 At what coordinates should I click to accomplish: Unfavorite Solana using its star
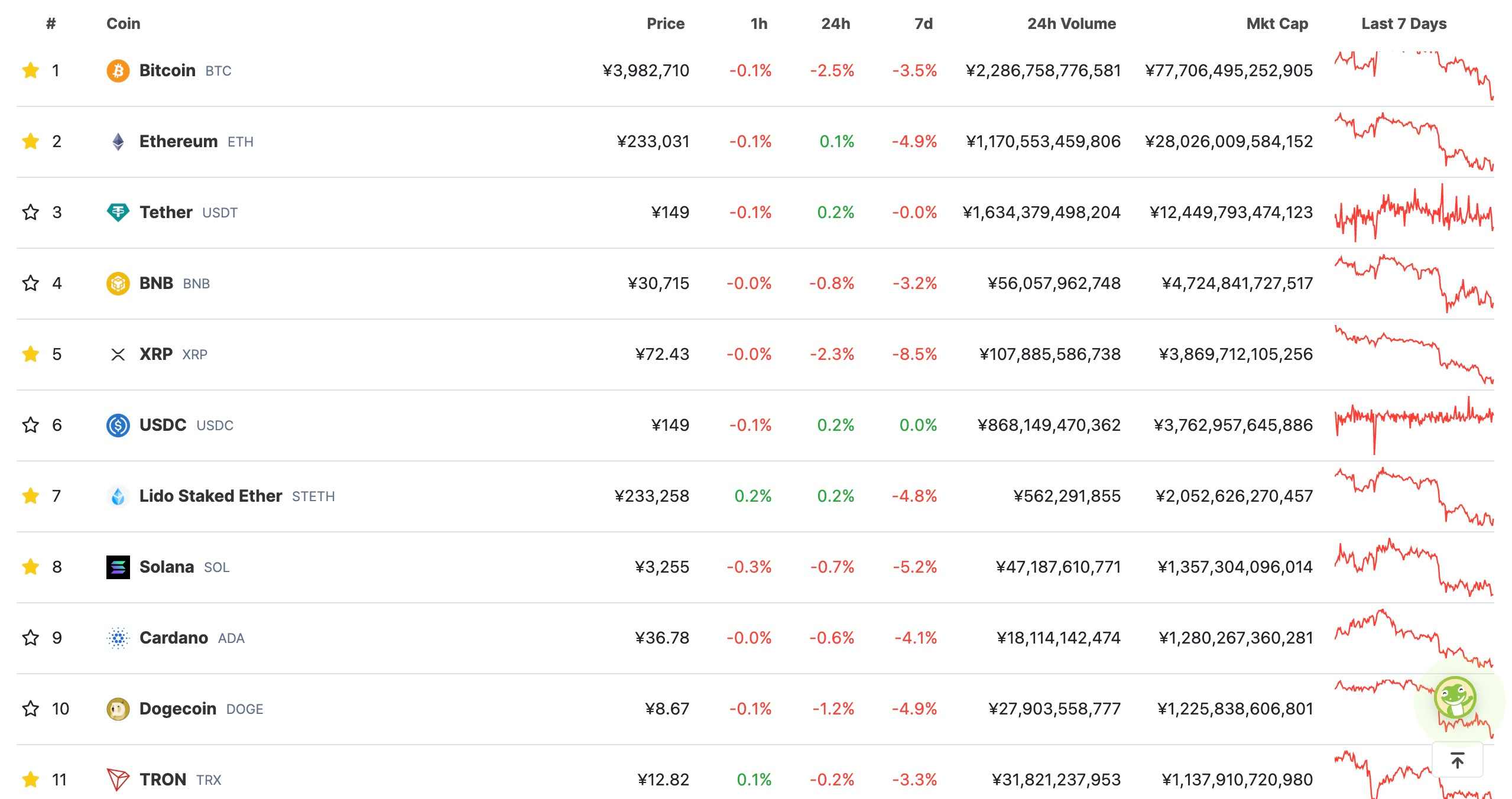pos(31,567)
